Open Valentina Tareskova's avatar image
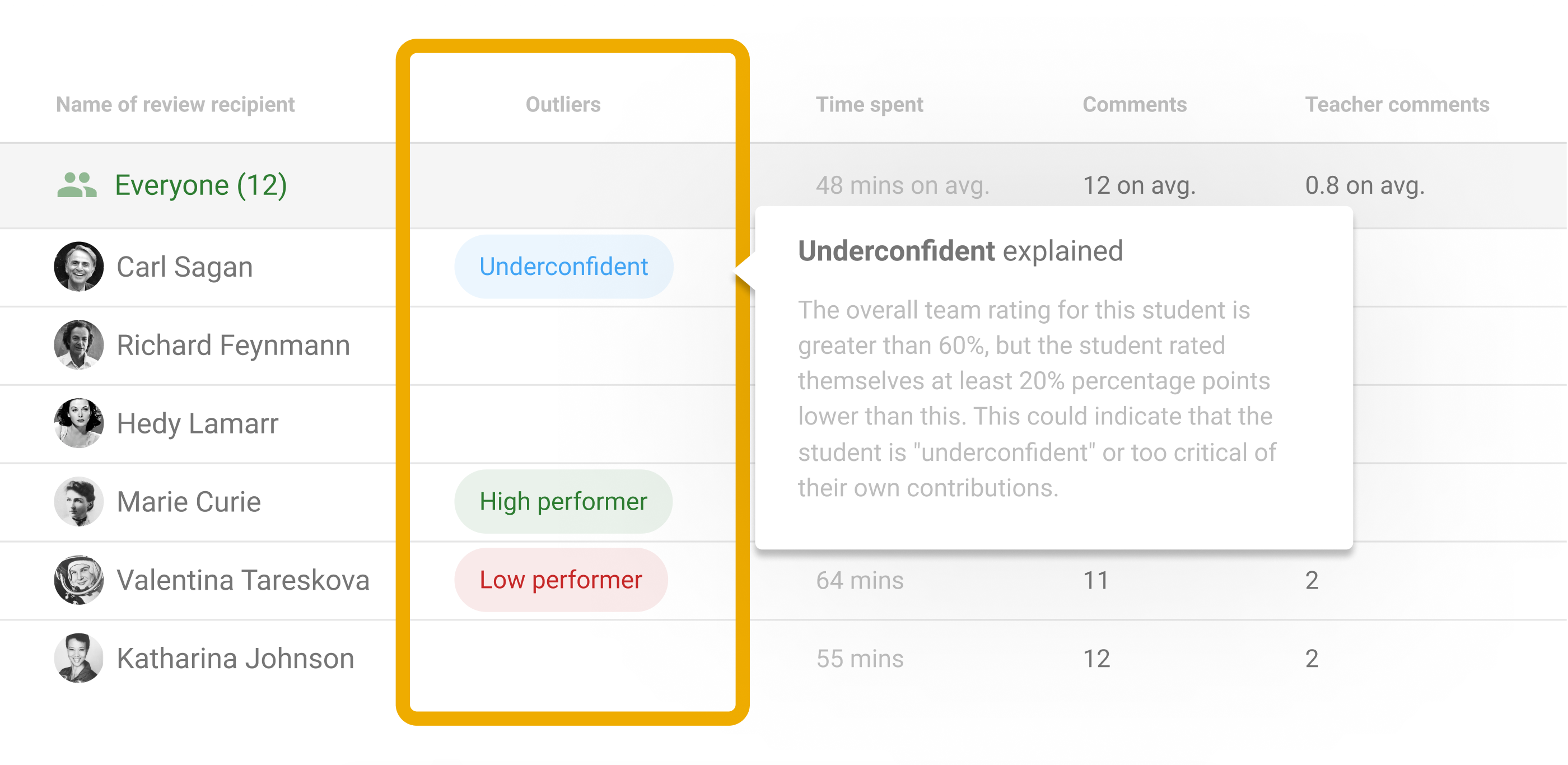Screen dimensions: 1568x765 point(78,580)
